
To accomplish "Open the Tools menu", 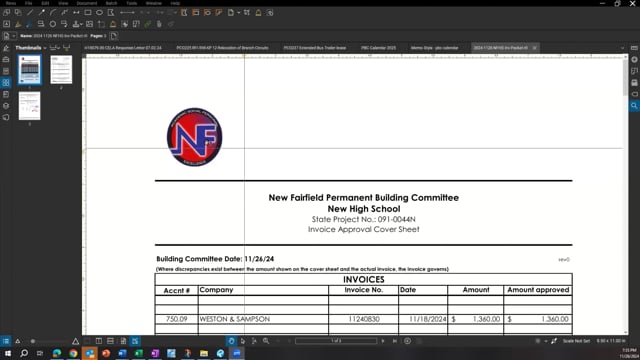I will click(x=131, y=3).
